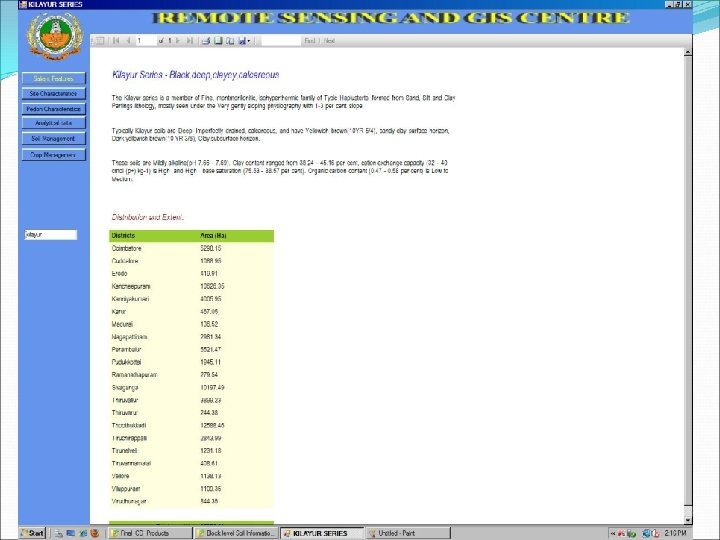Click the university emblem logo
The width and height of the screenshot is (720, 540).
[54, 36]
